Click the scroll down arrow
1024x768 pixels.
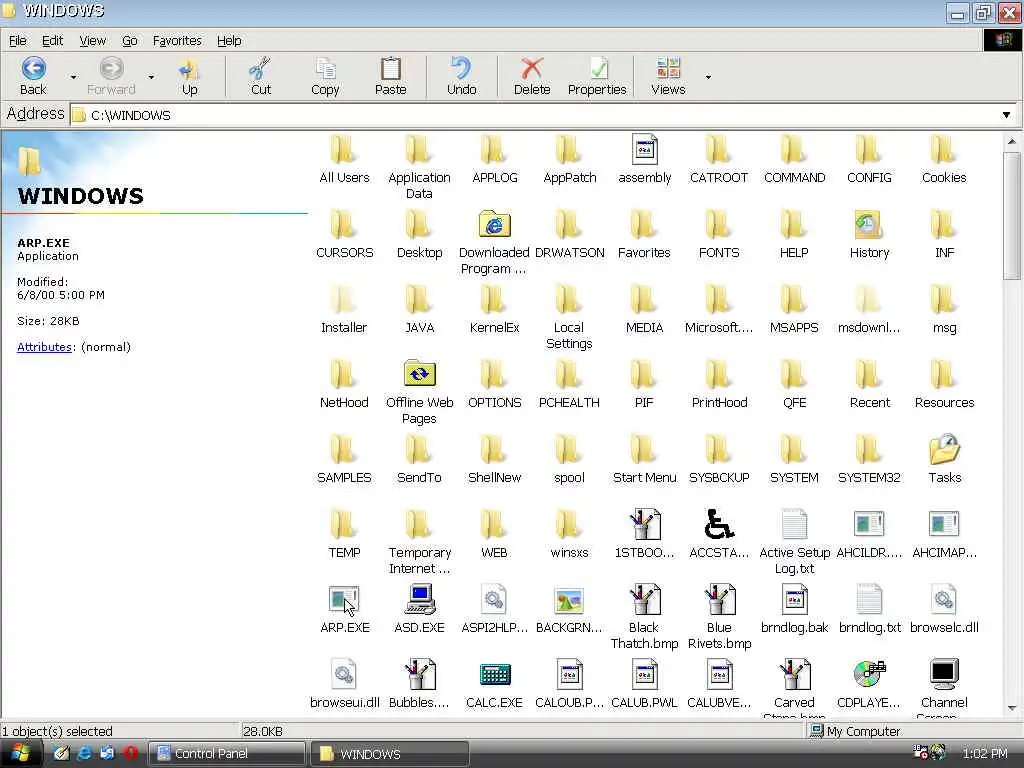coord(1012,708)
